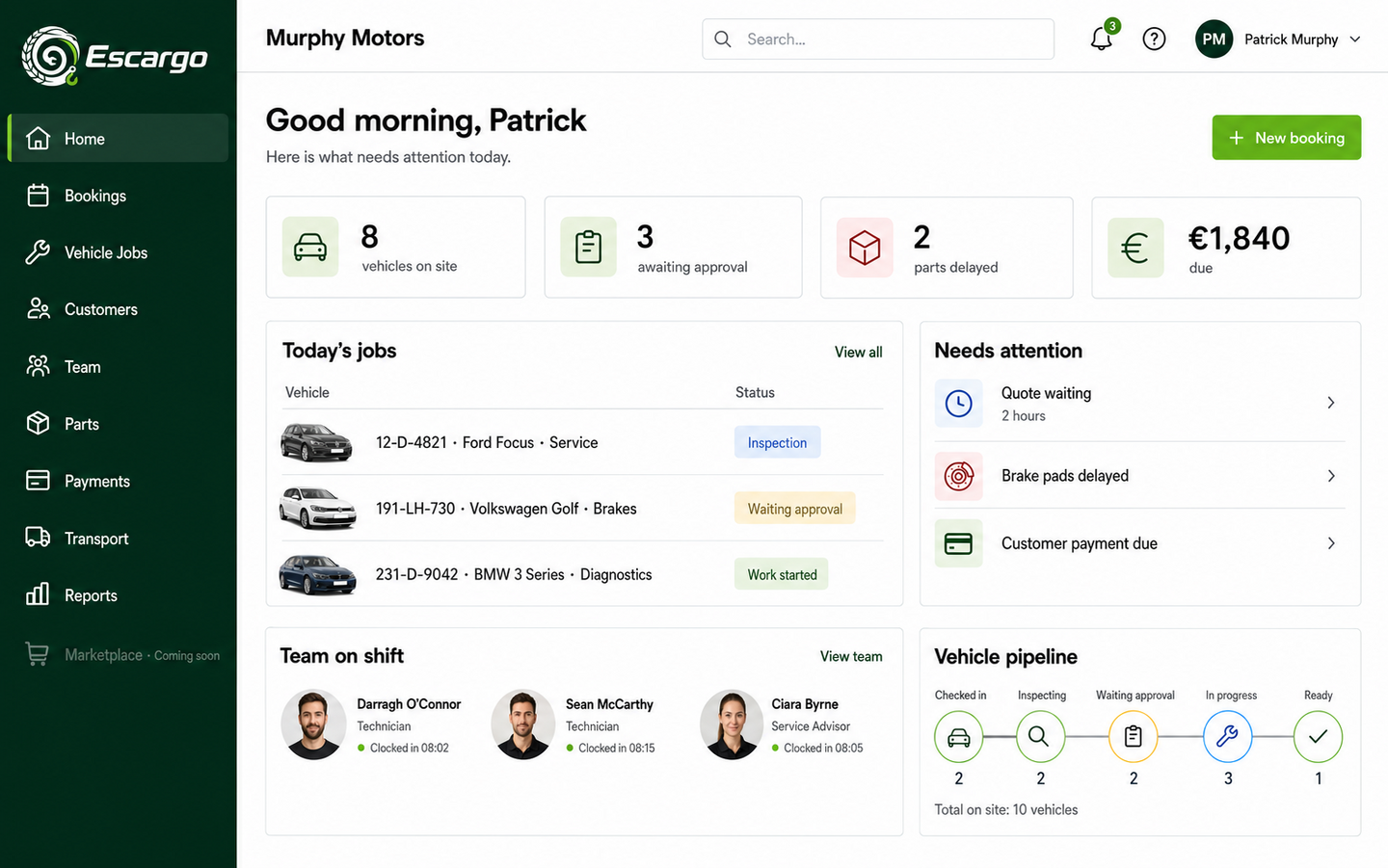The height and width of the screenshot is (868, 1388).
Task: Select the In progress wrench stage icon
Action: (x=1228, y=737)
